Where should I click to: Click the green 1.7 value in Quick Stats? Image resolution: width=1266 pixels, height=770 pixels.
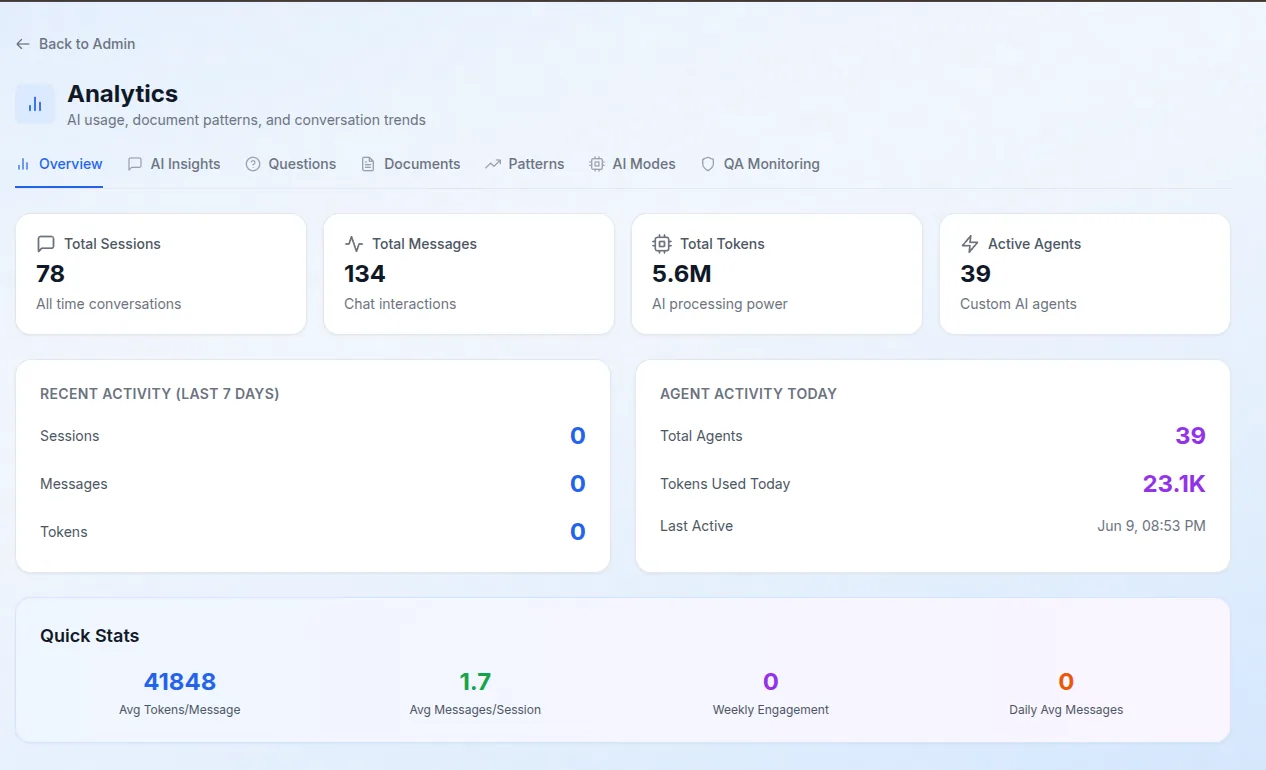point(475,682)
